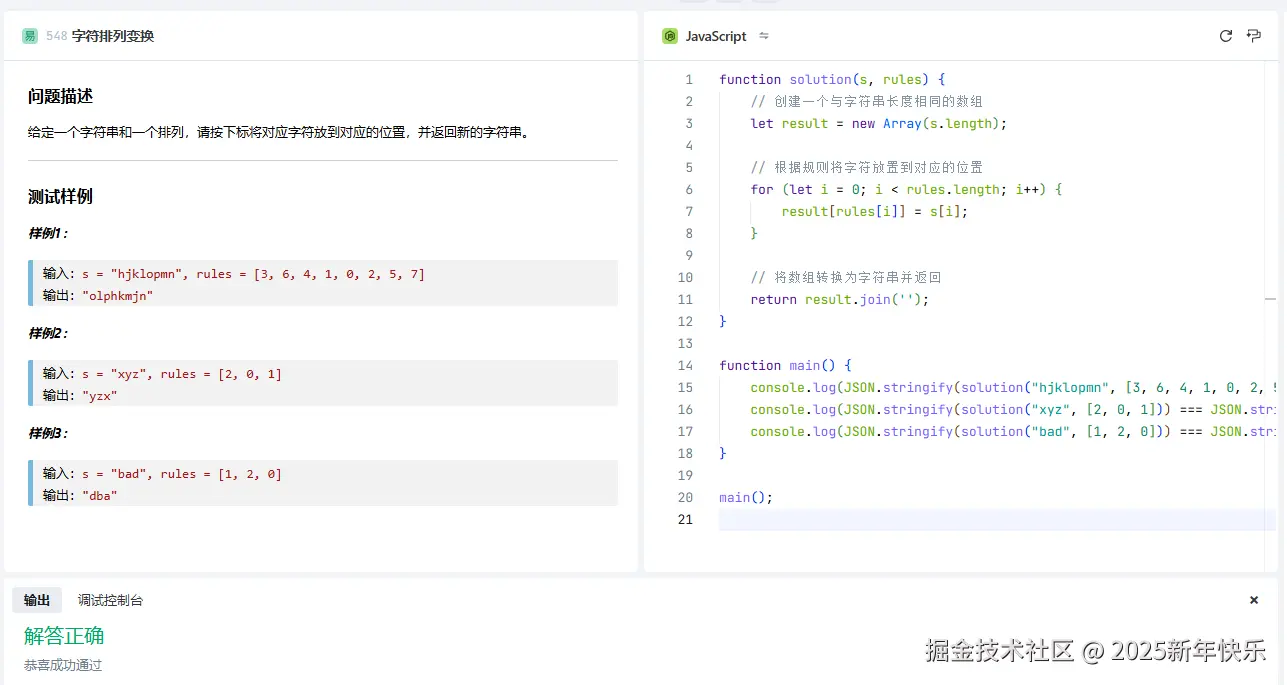Image resolution: width=1287 pixels, height=685 pixels.
Task: Click the 样例2 output "yzx" text
Action: [x=99, y=395]
